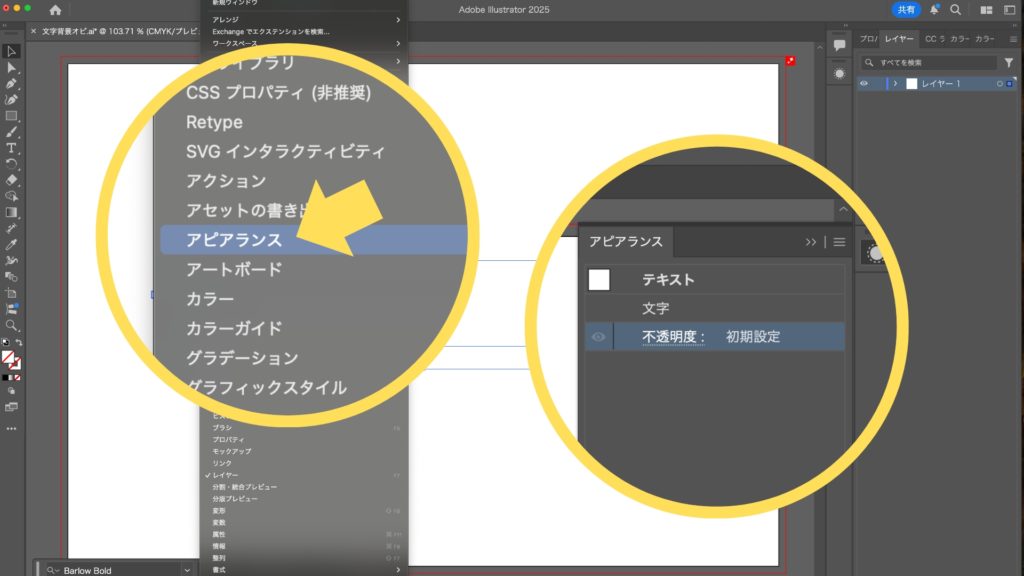Click the blue 共有 share button

click(906, 10)
